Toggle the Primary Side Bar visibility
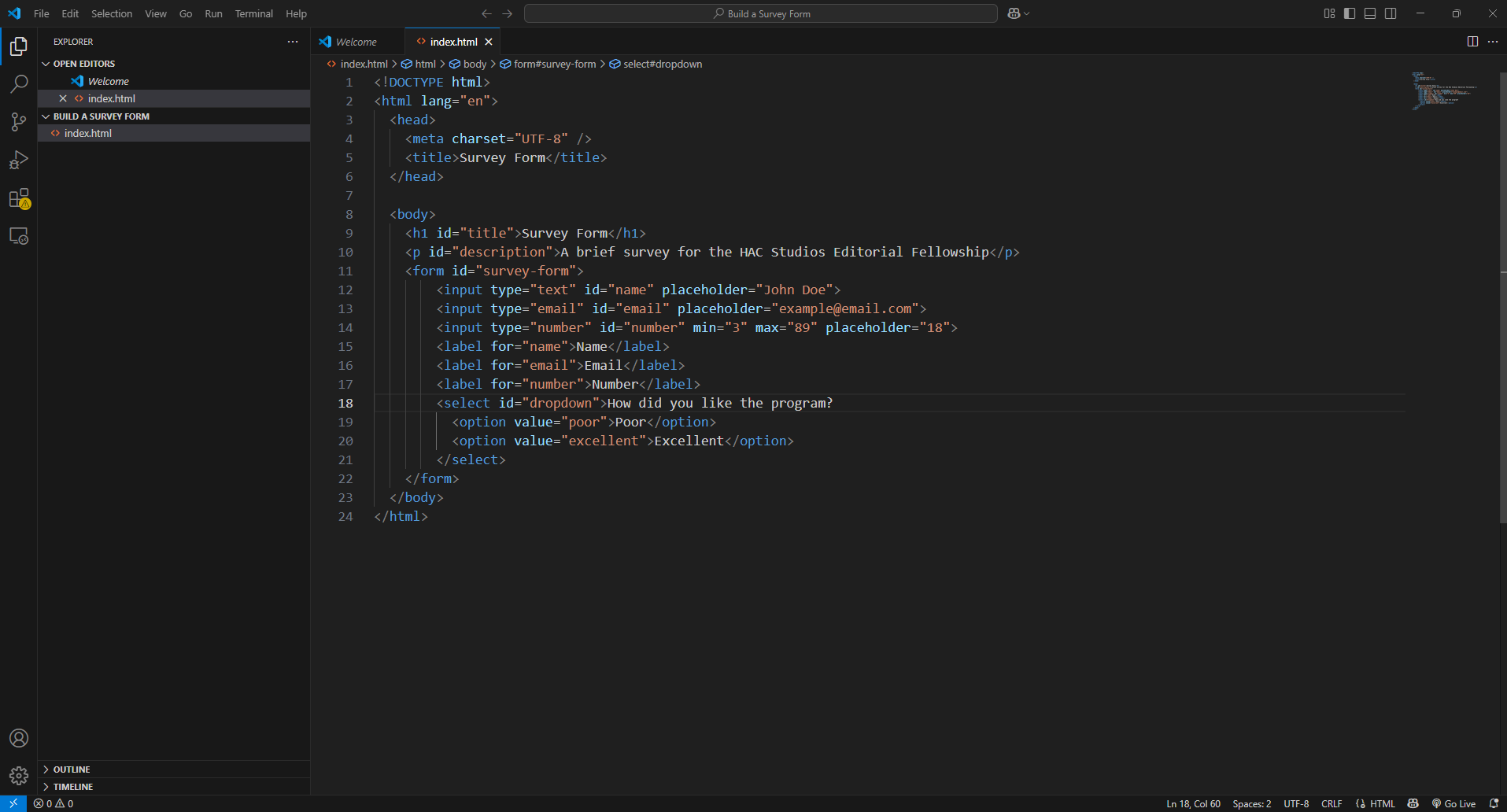Viewport: 1507px width, 812px height. pyautogui.click(x=1350, y=13)
